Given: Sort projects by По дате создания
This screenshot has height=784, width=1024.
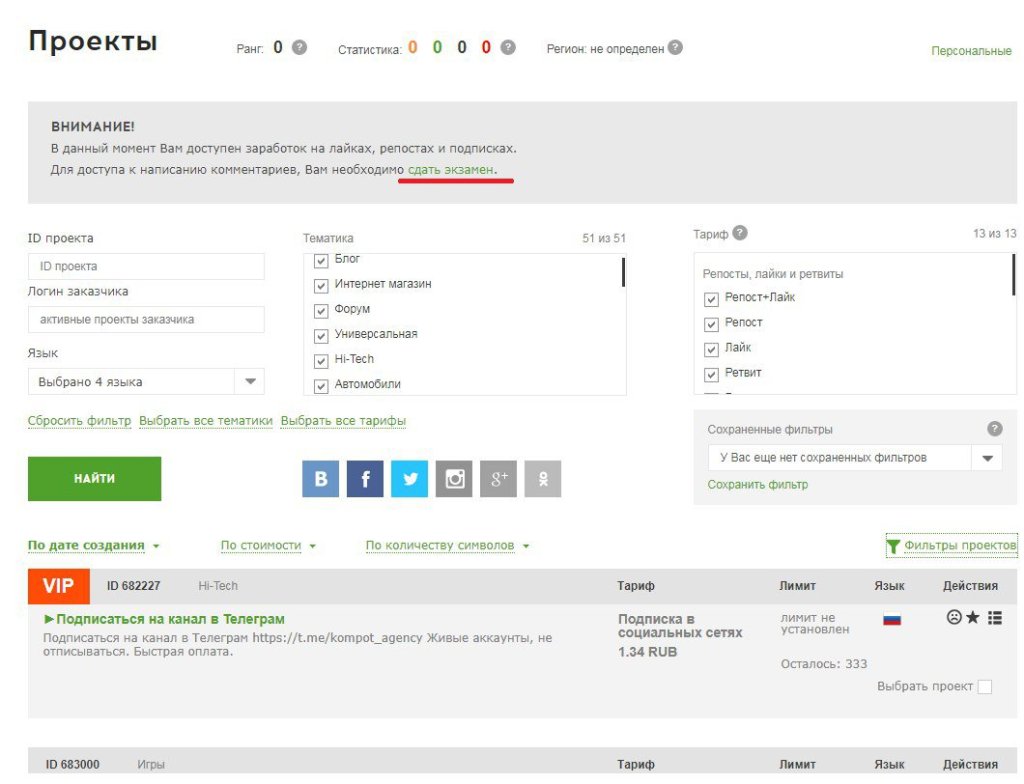Looking at the screenshot, I should (x=92, y=546).
